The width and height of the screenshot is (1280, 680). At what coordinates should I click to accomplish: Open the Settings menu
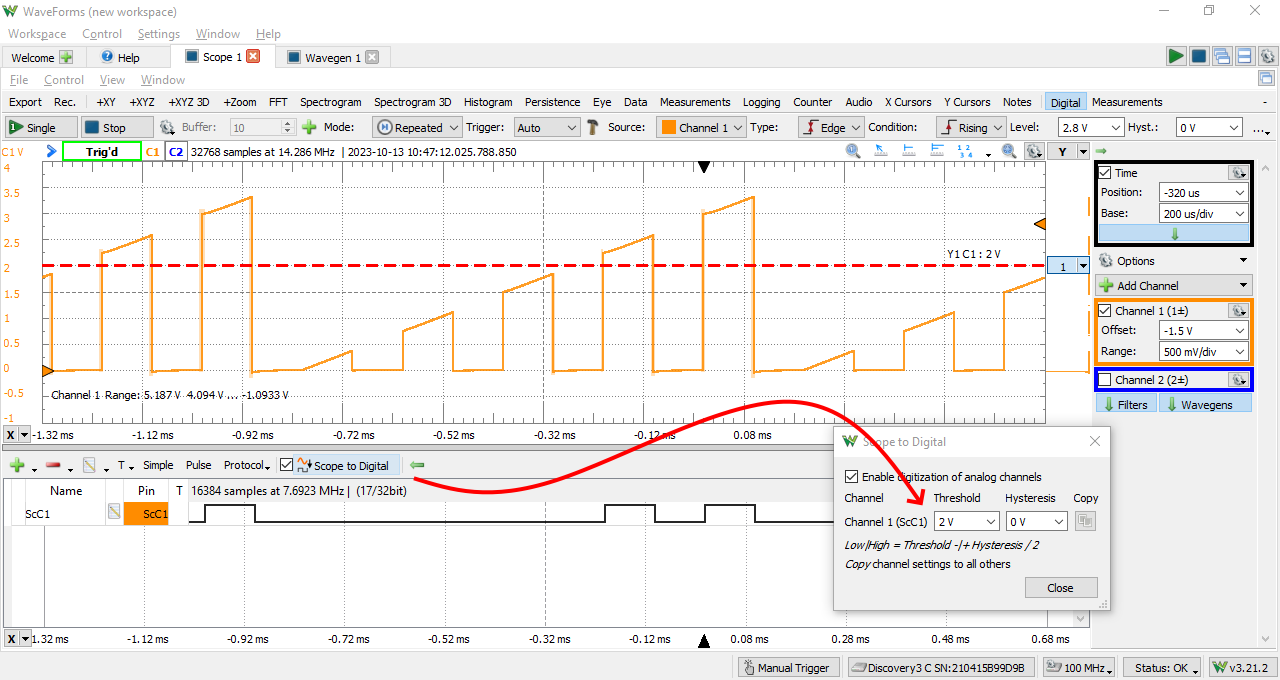pyautogui.click(x=158, y=33)
